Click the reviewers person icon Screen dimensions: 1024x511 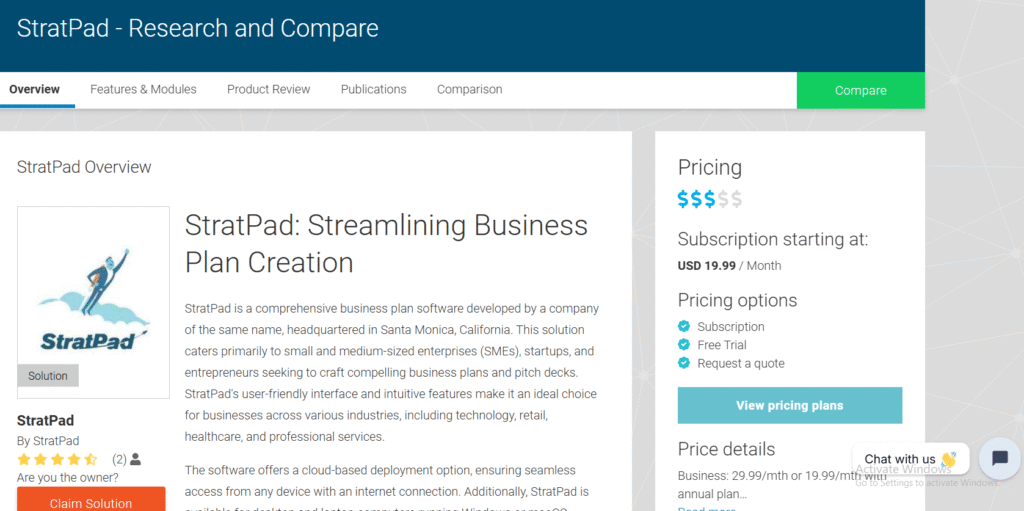coord(136,459)
